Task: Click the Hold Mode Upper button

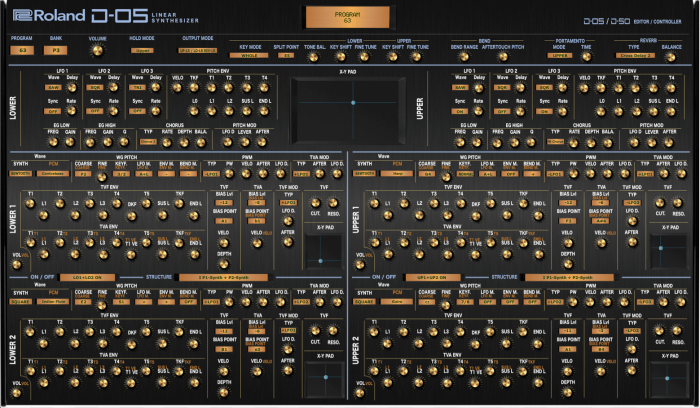Action: [x=142, y=50]
